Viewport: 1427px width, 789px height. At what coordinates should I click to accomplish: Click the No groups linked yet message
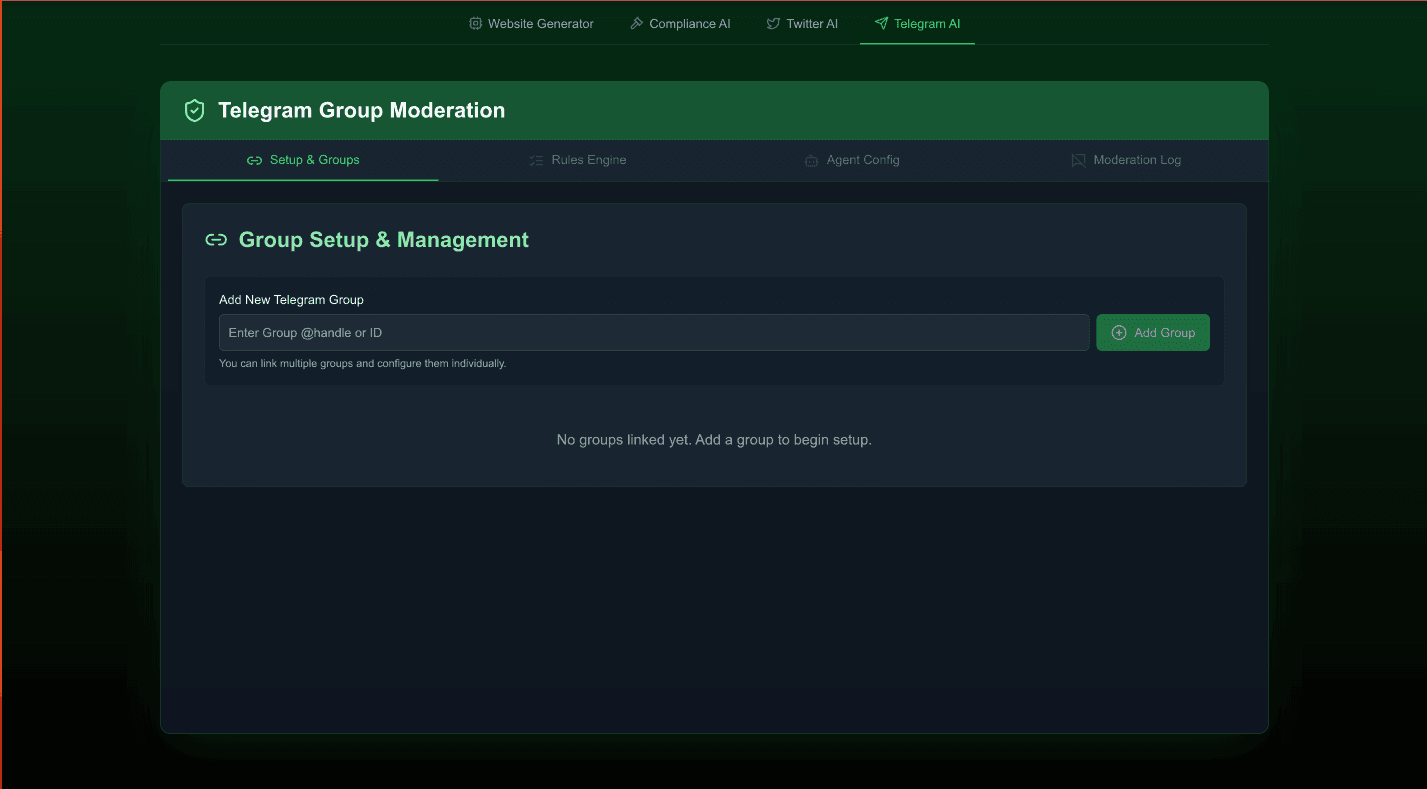pyautogui.click(x=714, y=440)
